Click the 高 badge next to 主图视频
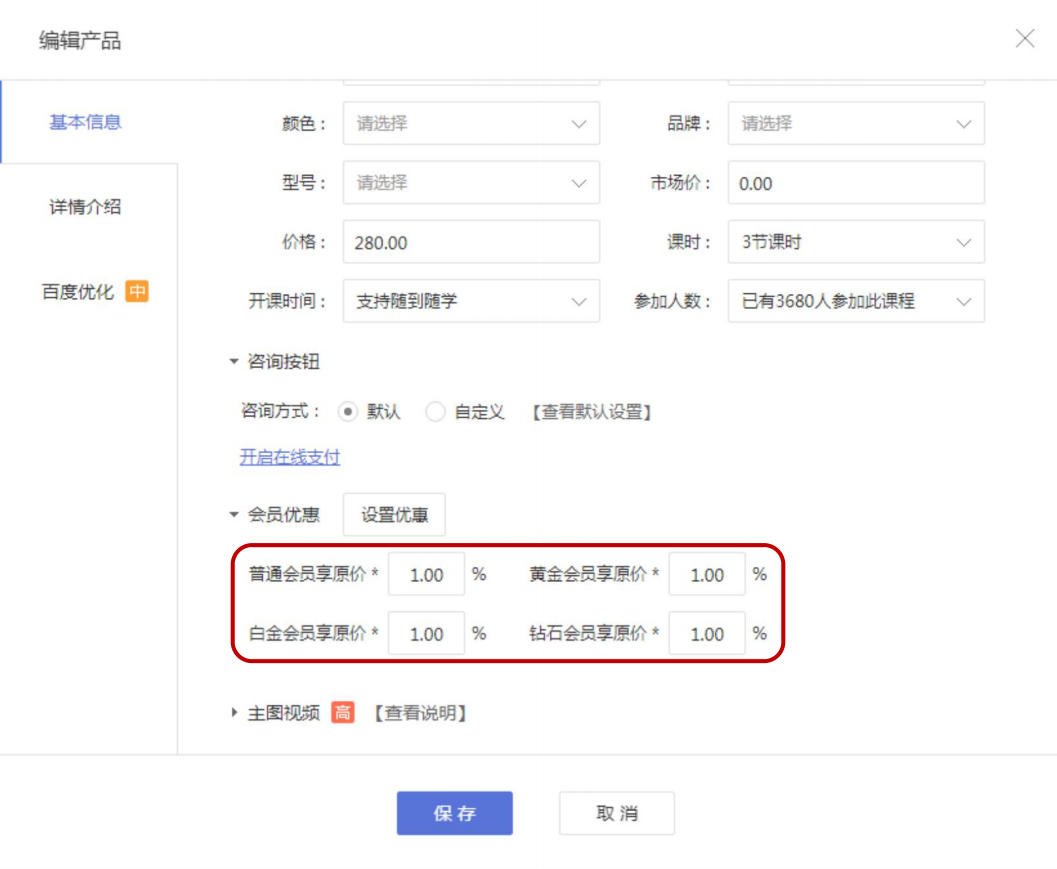Screen dimensions: 1057x869 click(x=343, y=713)
